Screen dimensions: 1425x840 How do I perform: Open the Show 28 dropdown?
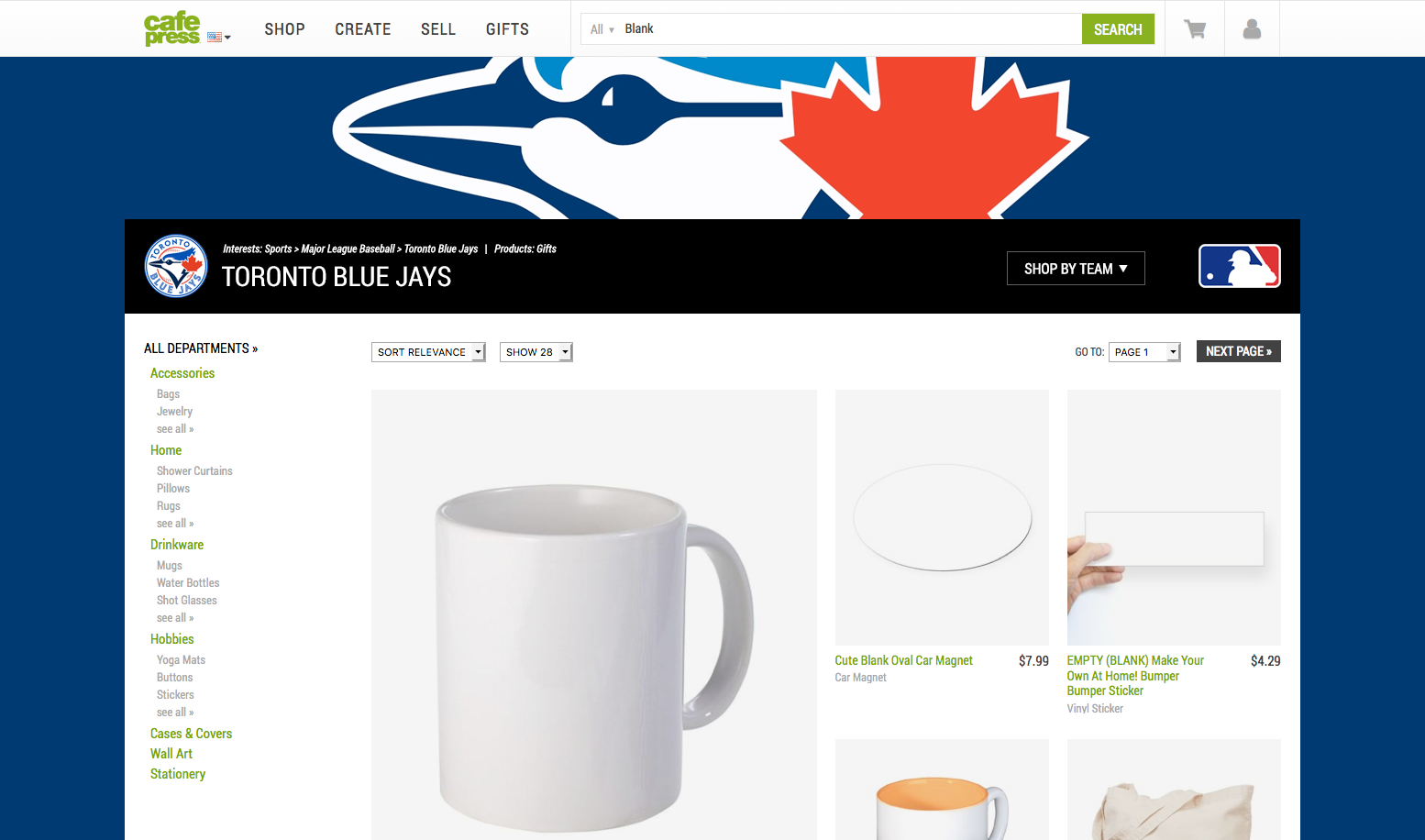pos(536,352)
